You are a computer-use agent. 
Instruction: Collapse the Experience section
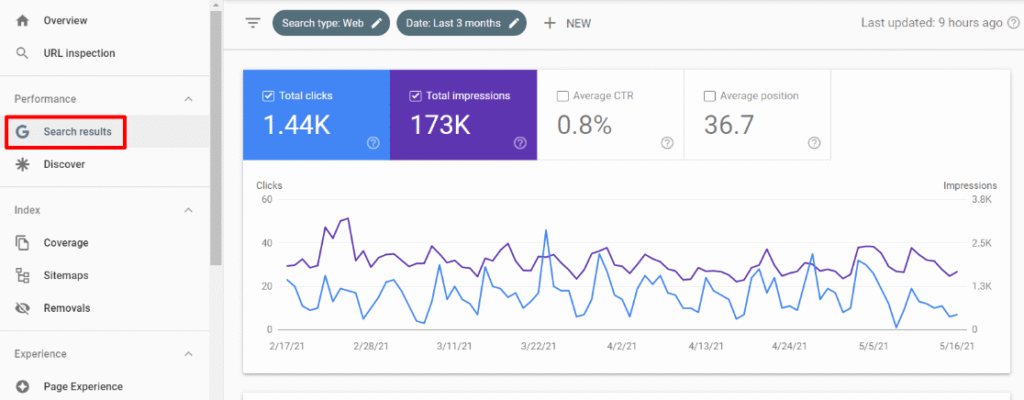point(189,354)
